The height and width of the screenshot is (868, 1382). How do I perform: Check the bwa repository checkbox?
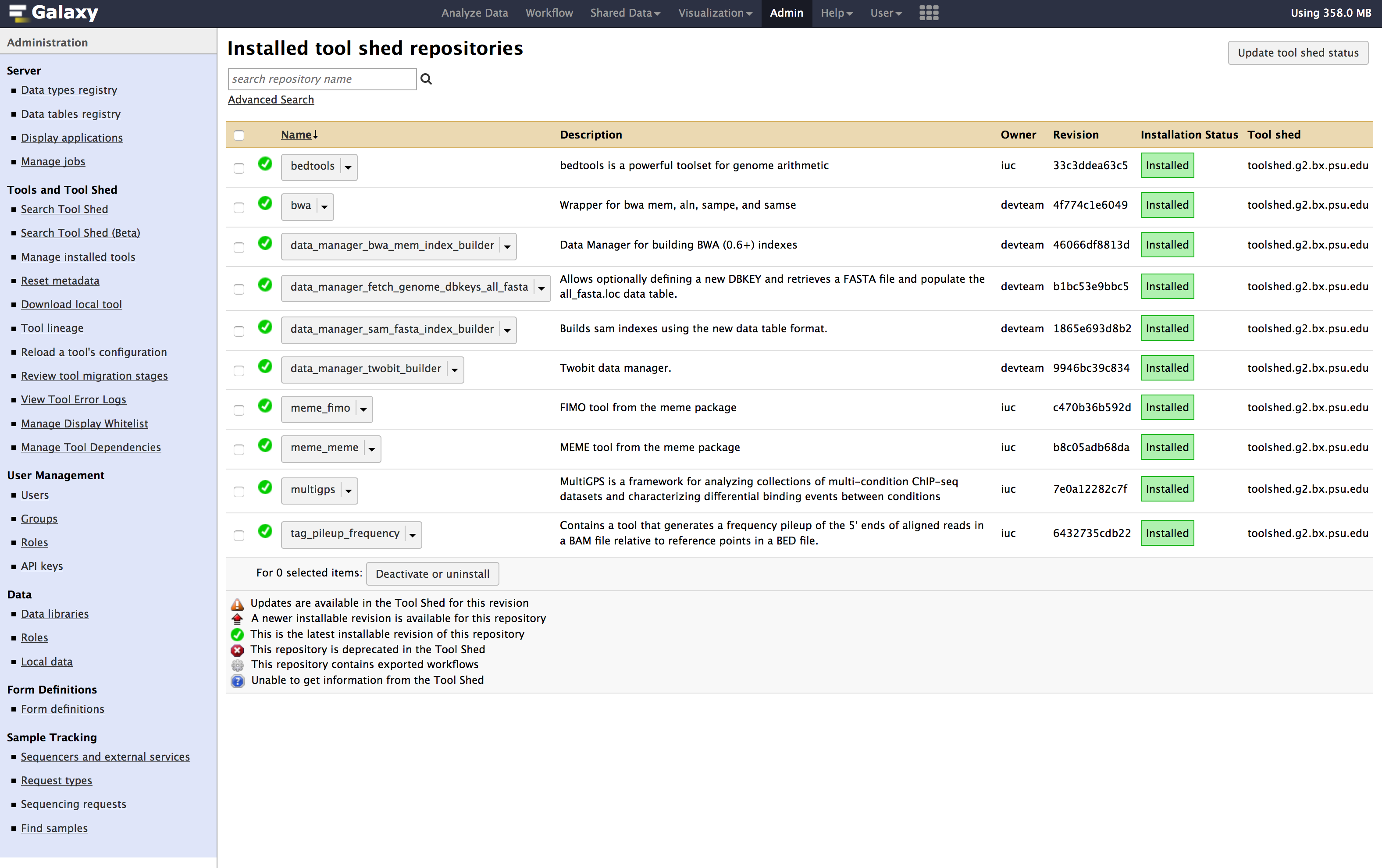click(239, 208)
